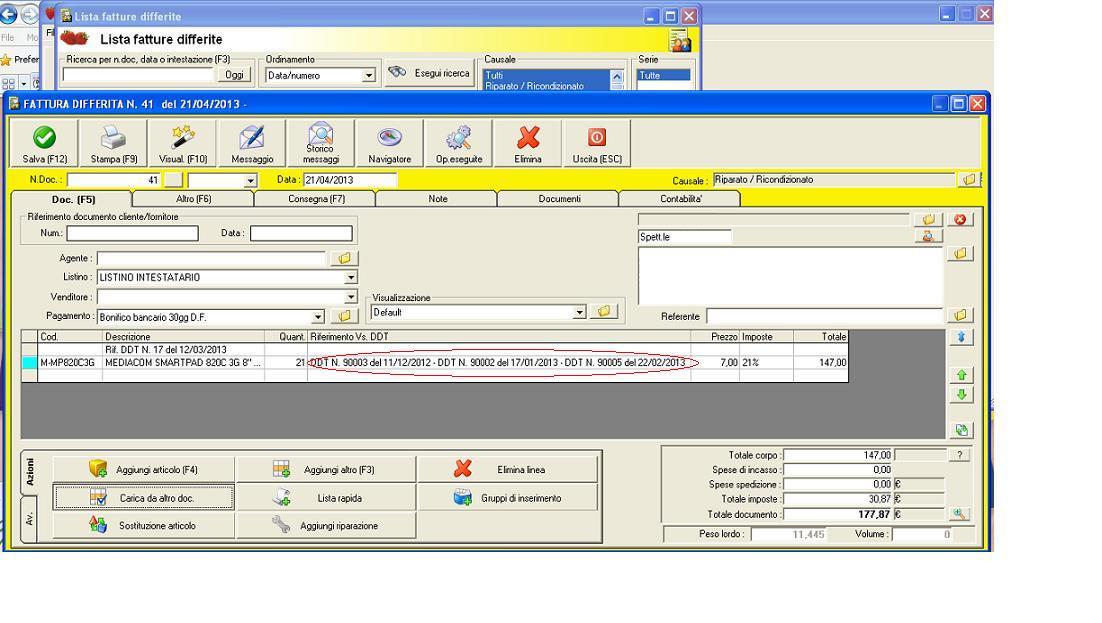1102x623 pixels.
Task: Switch to the Contabilita' tab
Action: [x=680, y=199]
